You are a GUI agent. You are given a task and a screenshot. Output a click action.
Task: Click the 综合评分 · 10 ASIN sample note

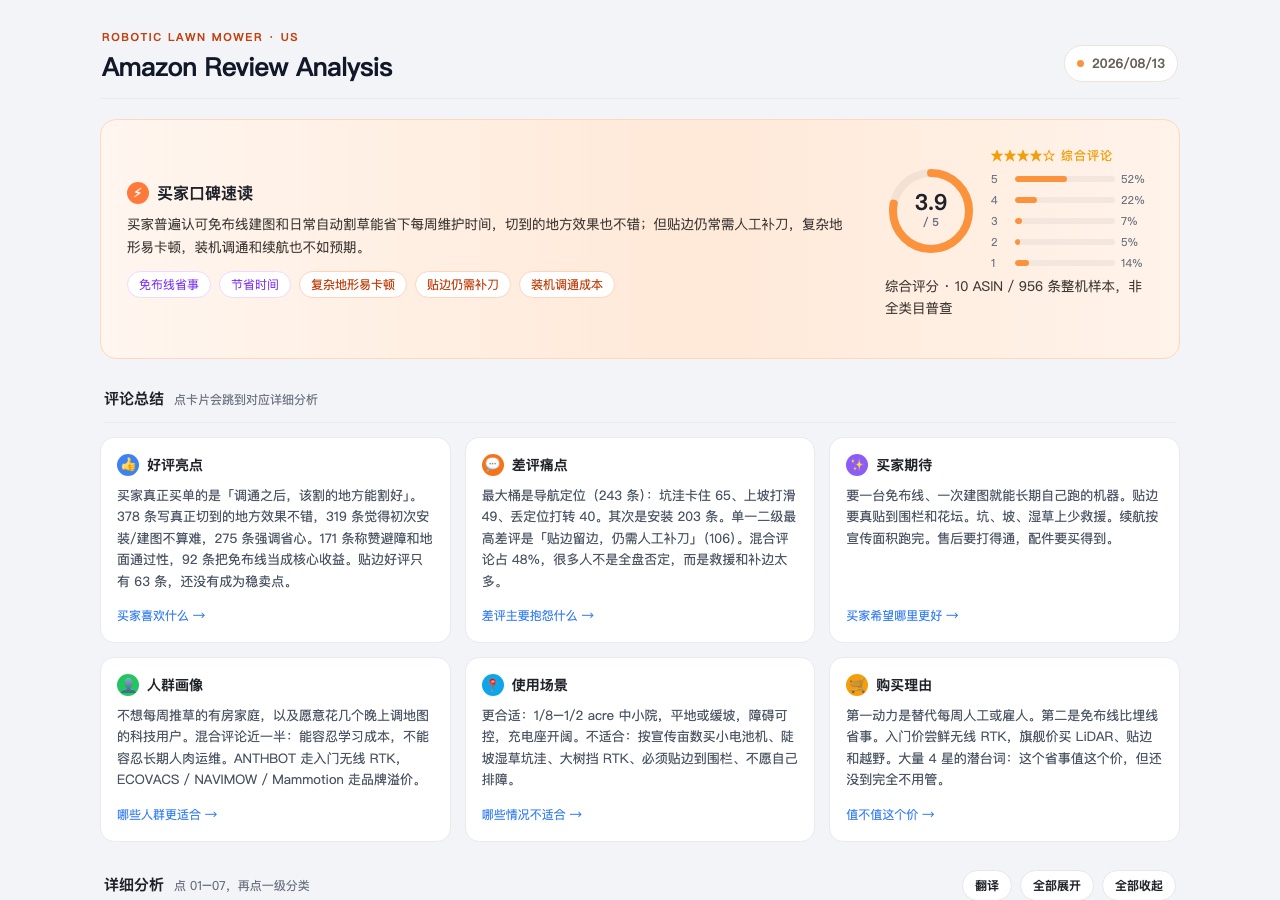click(x=1013, y=297)
